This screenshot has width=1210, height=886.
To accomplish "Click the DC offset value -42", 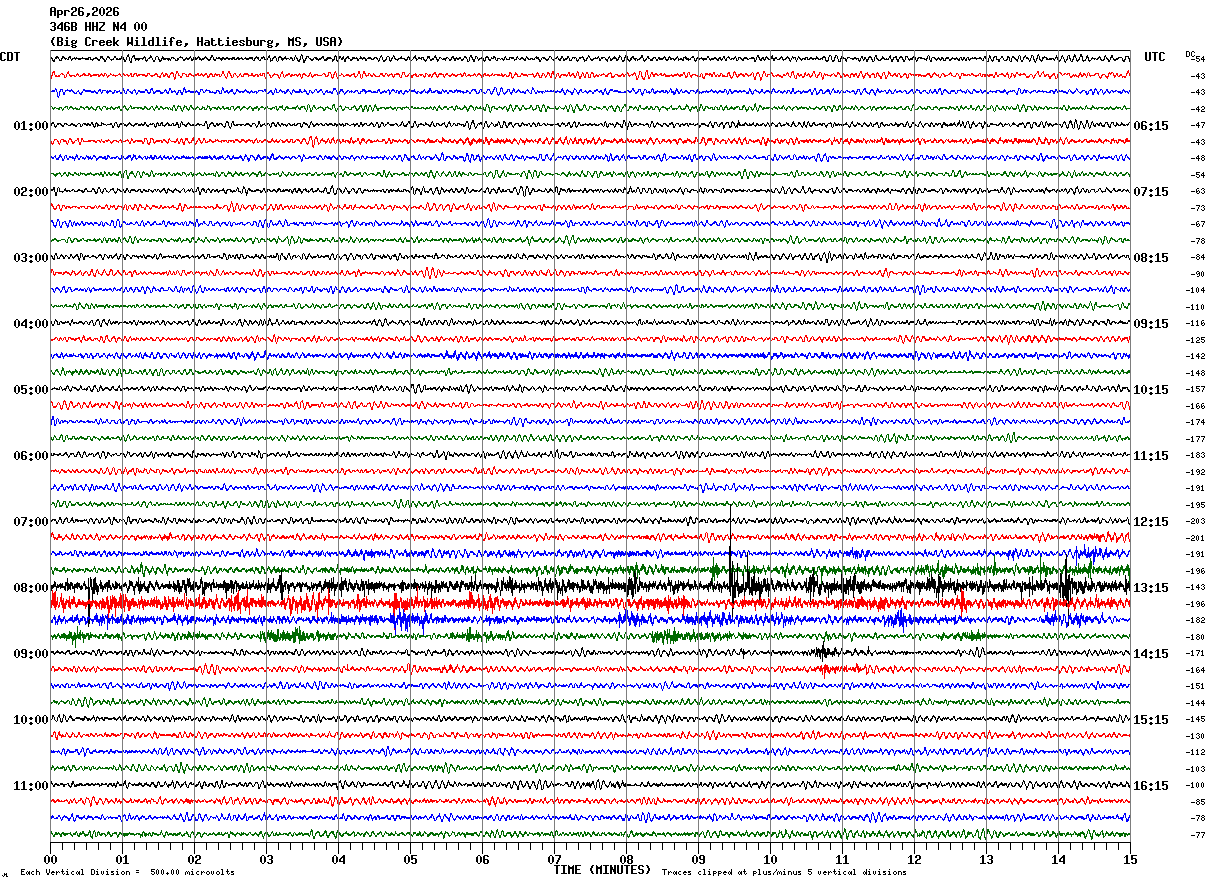I will [x=1197, y=109].
